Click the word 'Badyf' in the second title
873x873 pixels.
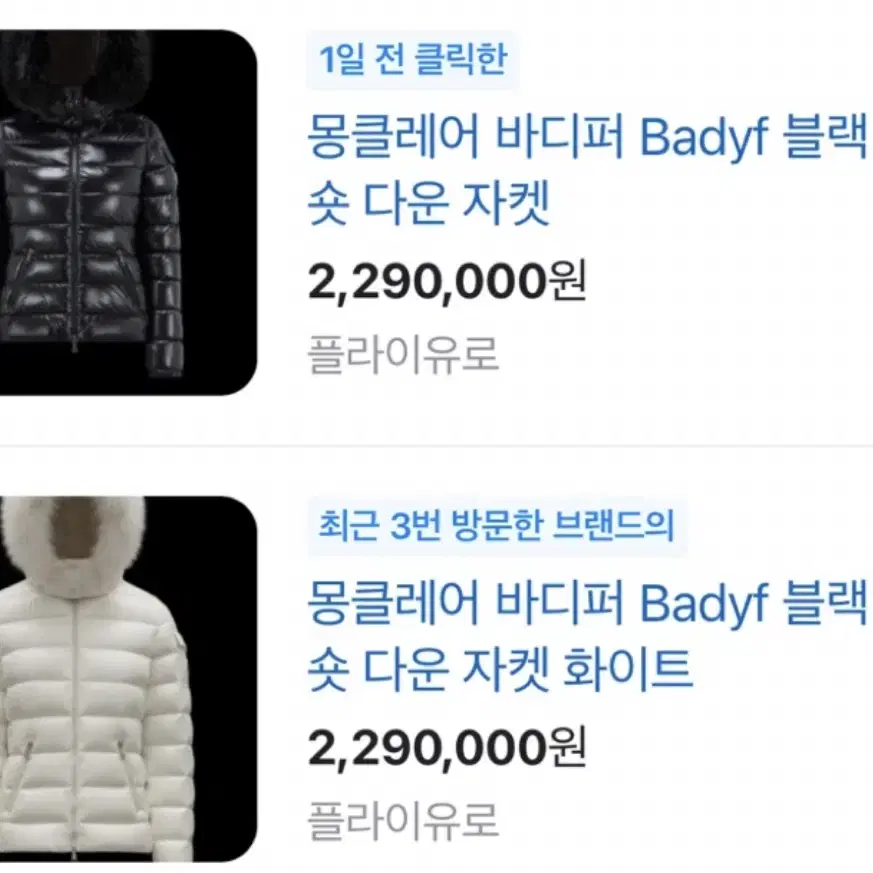point(704,604)
